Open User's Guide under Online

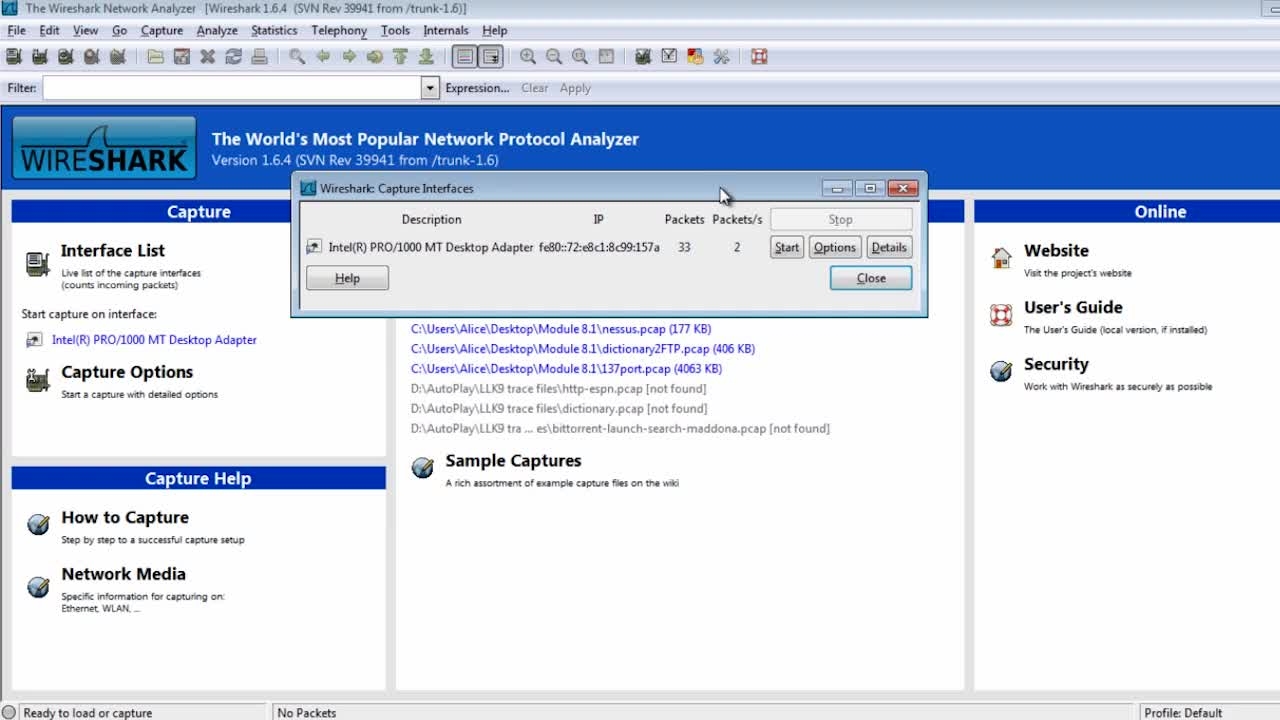[1073, 308]
